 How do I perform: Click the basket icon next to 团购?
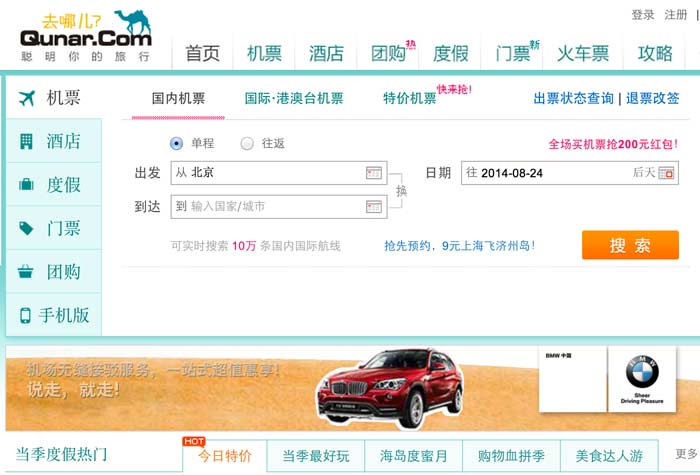(25, 271)
